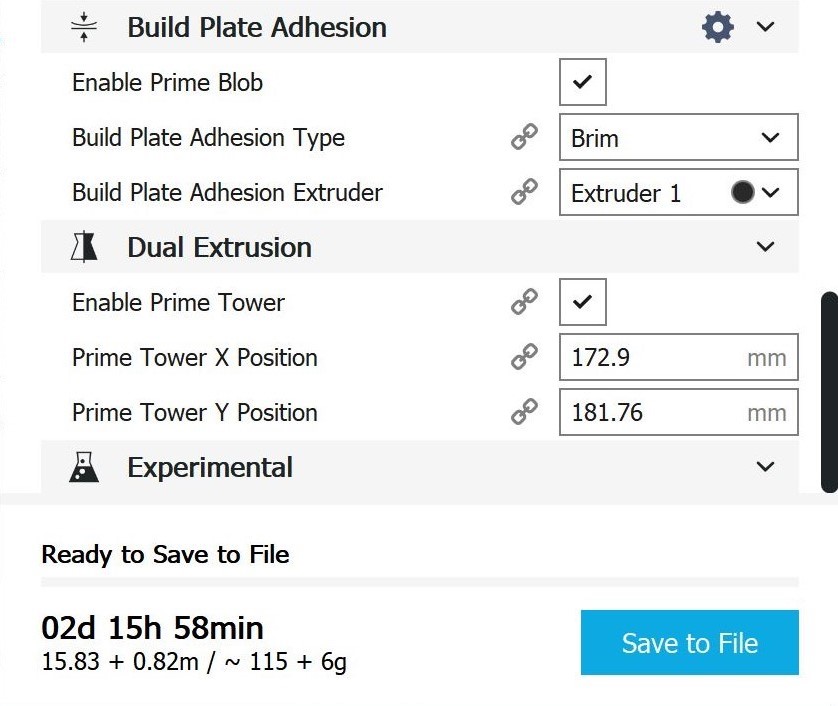Open the Build Plate Adhesion Type dropdown
Screen dimensions: 838x706
(x=678, y=137)
